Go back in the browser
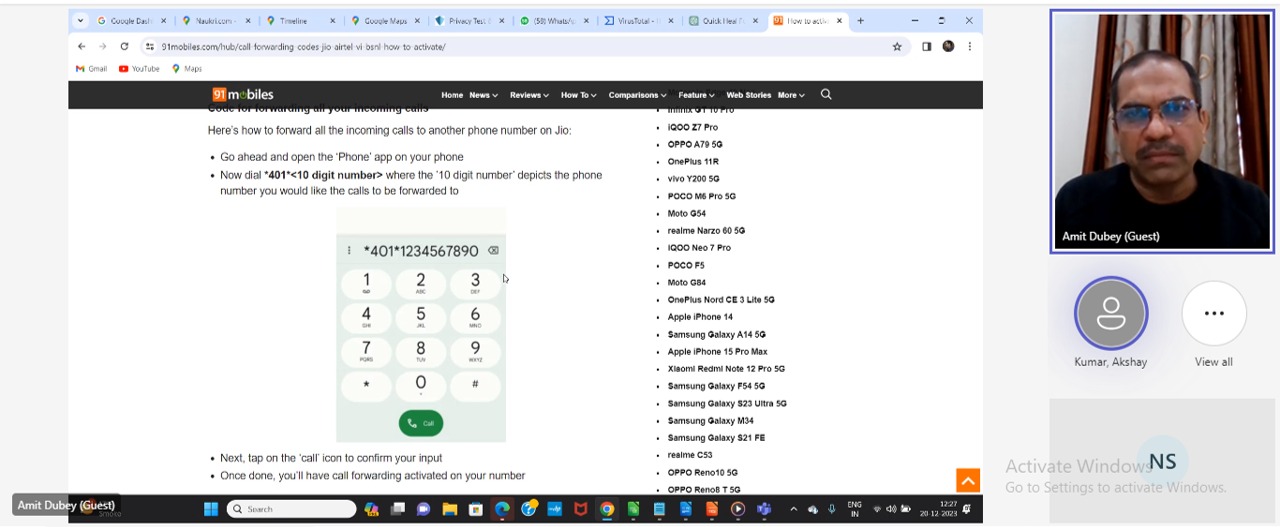This screenshot has height=527, width=1280. pos(82,46)
